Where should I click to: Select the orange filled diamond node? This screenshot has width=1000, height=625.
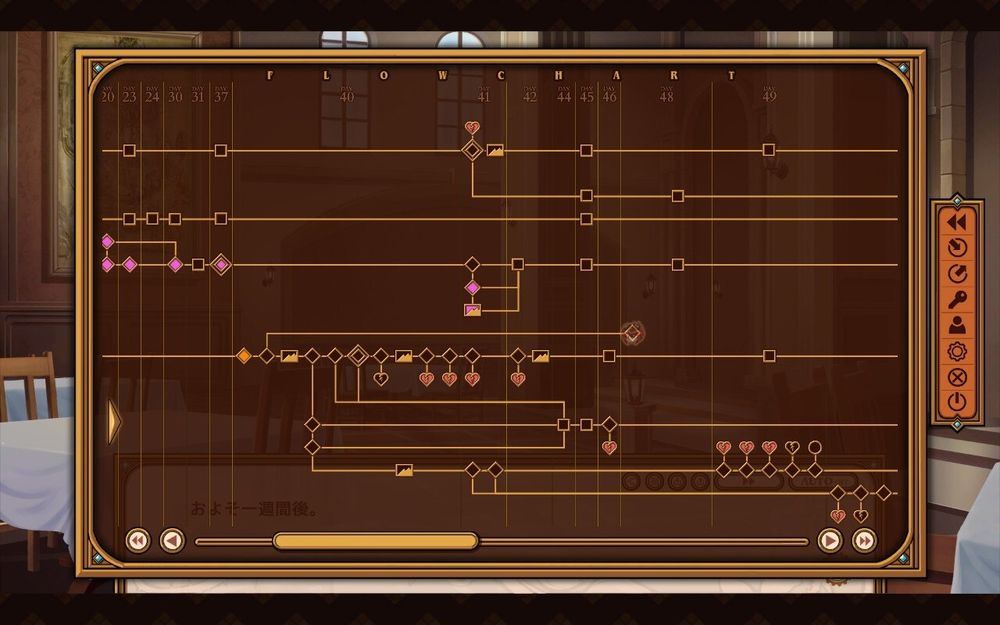click(x=244, y=356)
